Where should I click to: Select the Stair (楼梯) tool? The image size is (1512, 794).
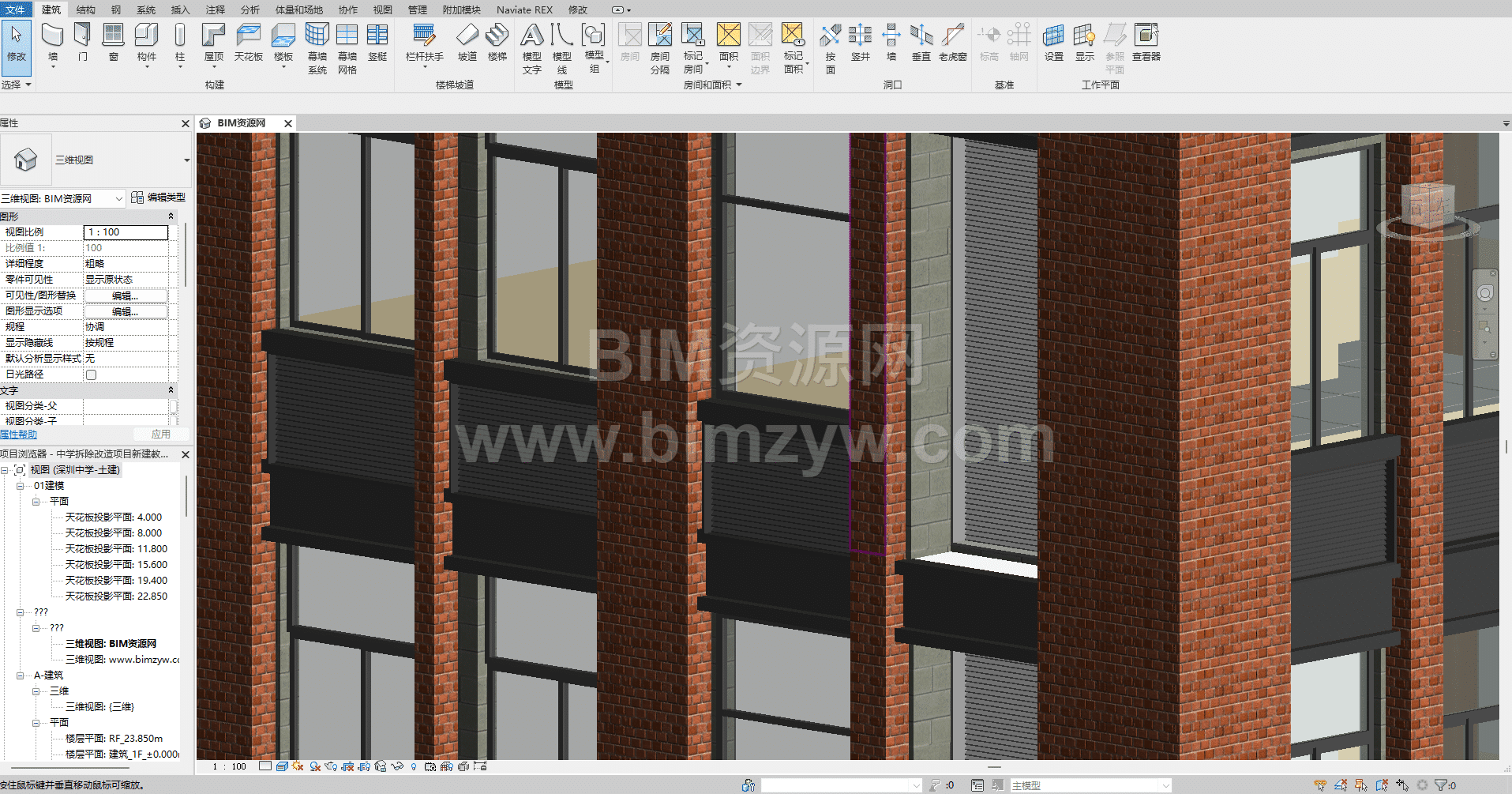click(497, 42)
